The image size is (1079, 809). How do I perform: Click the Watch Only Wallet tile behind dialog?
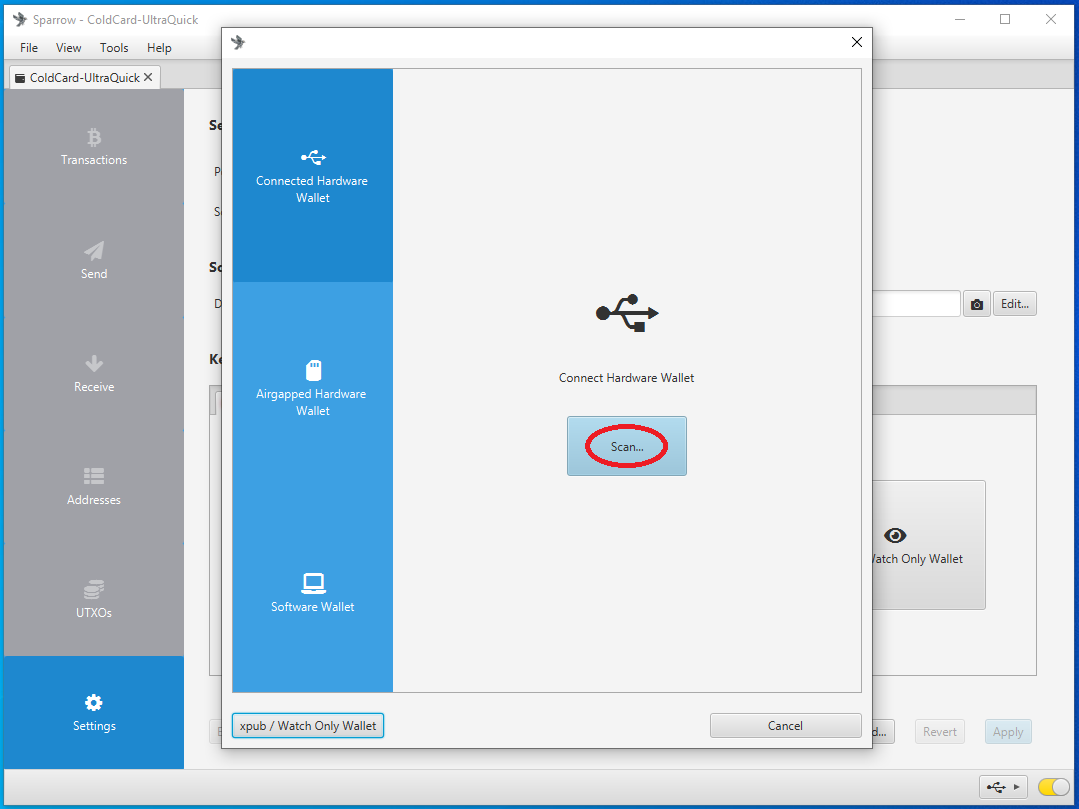pyautogui.click(x=929, y=545)
